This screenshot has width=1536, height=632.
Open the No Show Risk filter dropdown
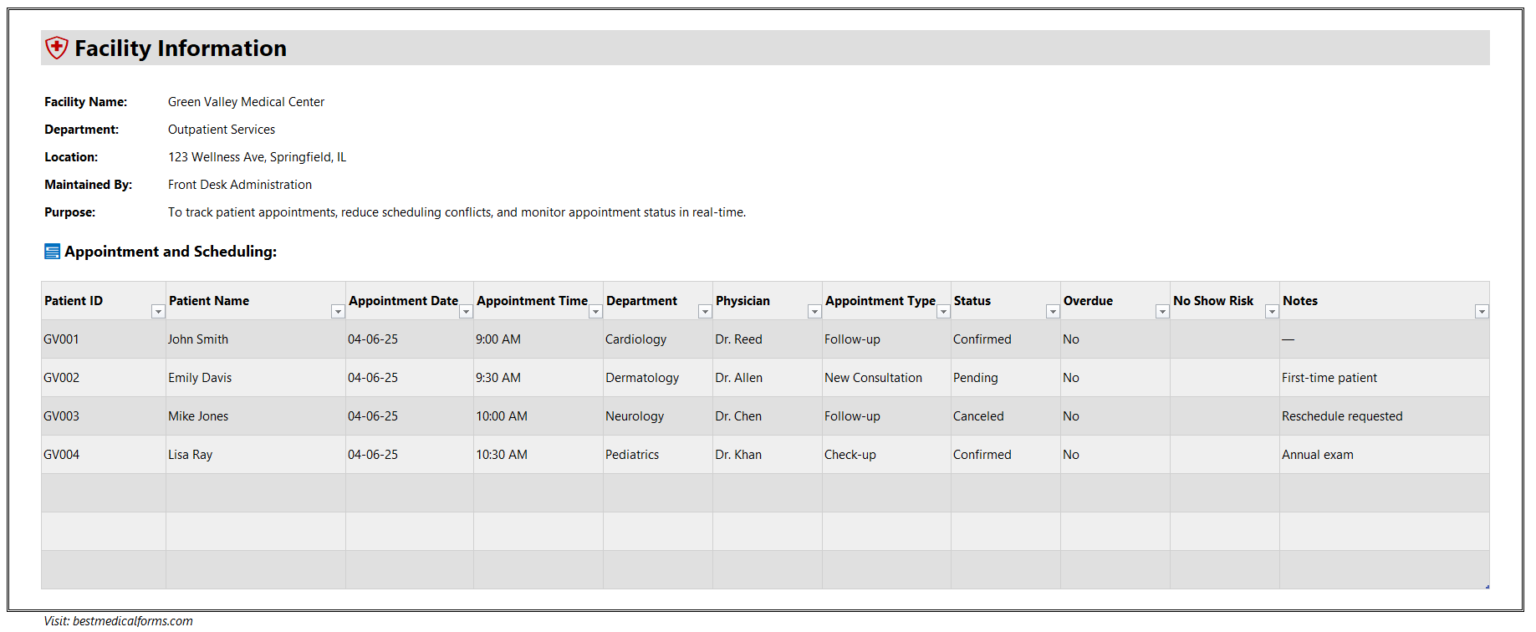[1271, 312]
